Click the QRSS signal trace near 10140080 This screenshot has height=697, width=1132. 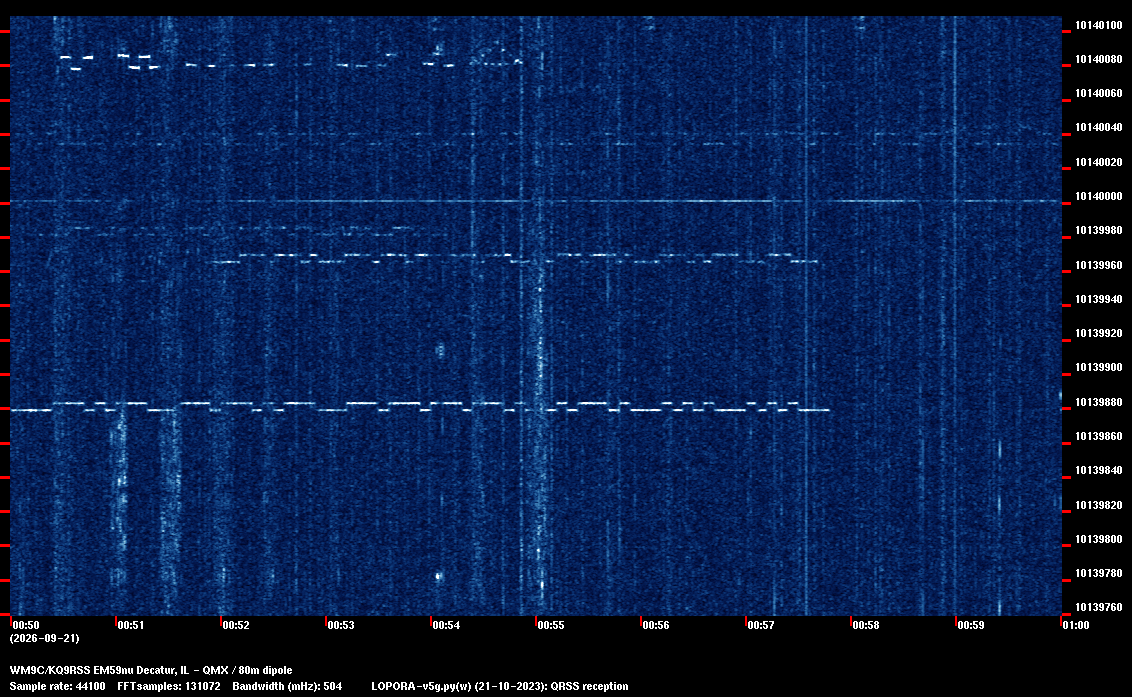tap(291, 61)
